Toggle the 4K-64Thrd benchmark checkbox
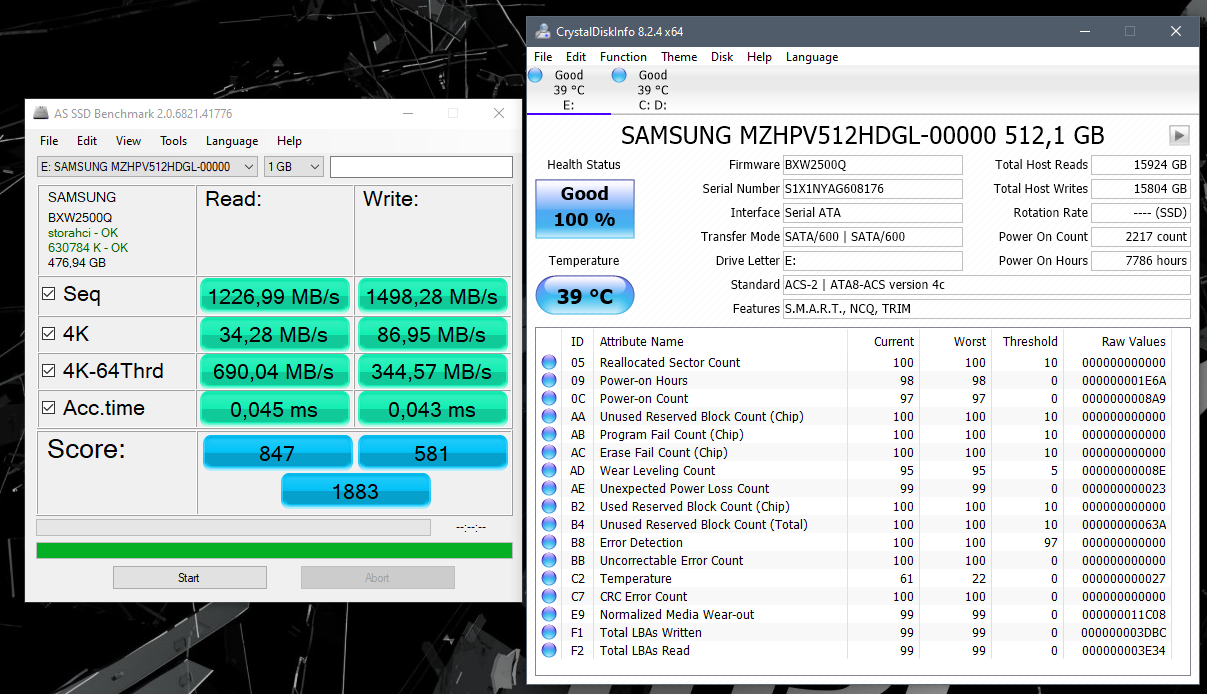1207x694 pixels. tap(48, 371)
